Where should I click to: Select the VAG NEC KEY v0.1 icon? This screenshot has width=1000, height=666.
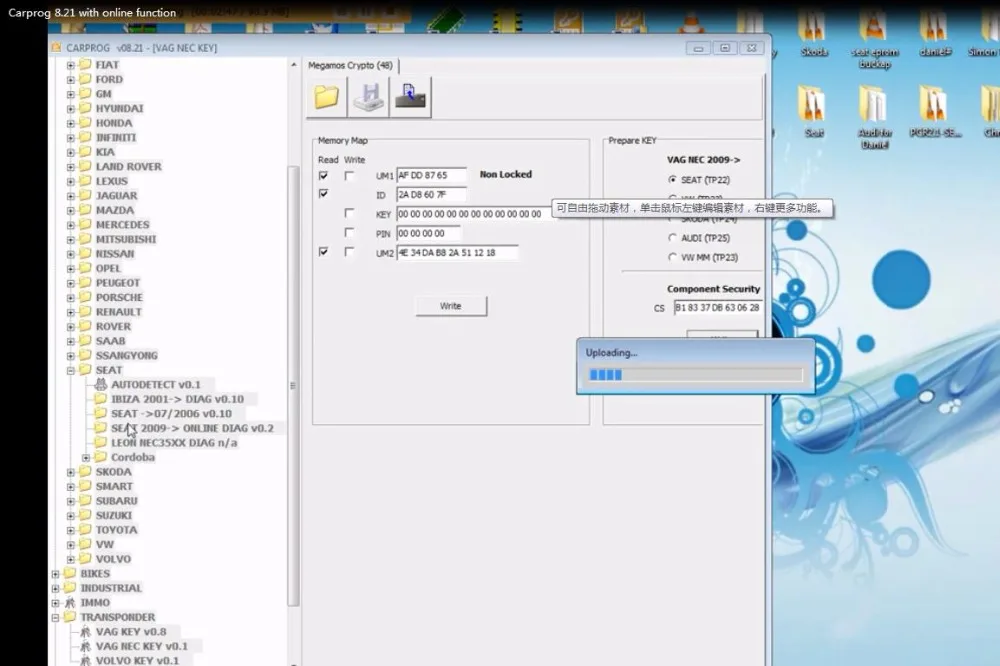coord(85,646)
